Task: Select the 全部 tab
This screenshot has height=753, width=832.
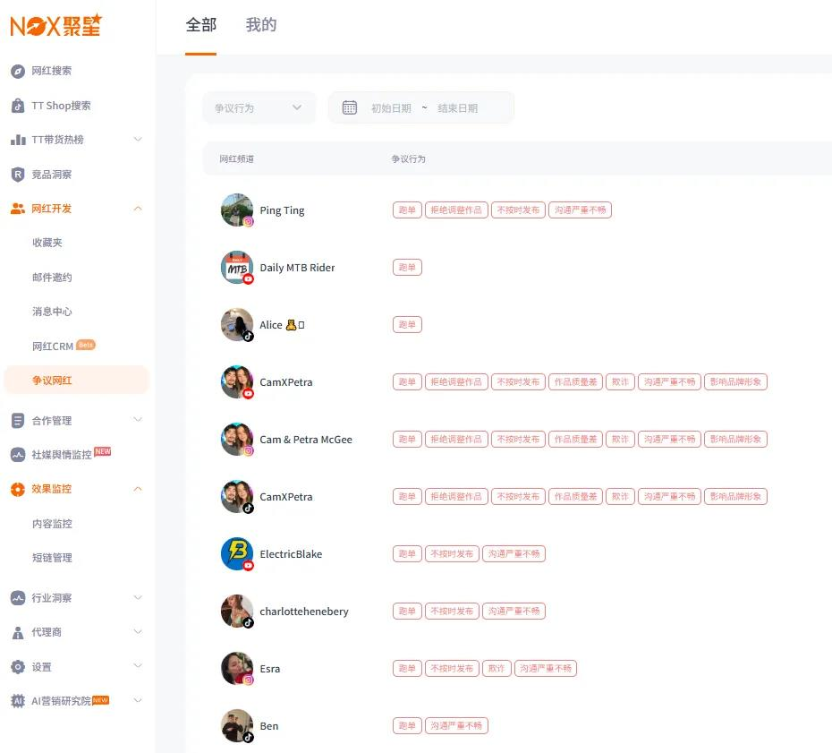Action: tap(202, 25)
